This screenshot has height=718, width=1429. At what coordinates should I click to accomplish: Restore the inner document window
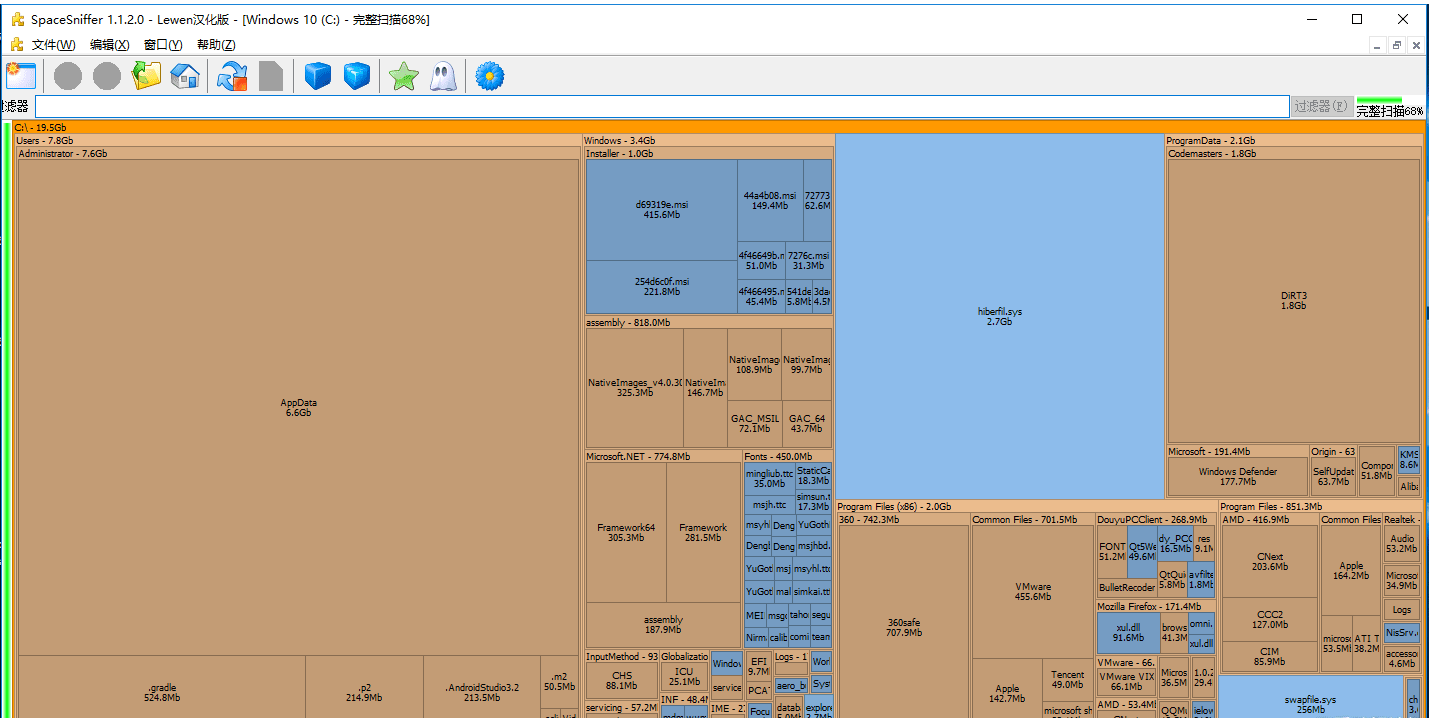coord(1396,45)
